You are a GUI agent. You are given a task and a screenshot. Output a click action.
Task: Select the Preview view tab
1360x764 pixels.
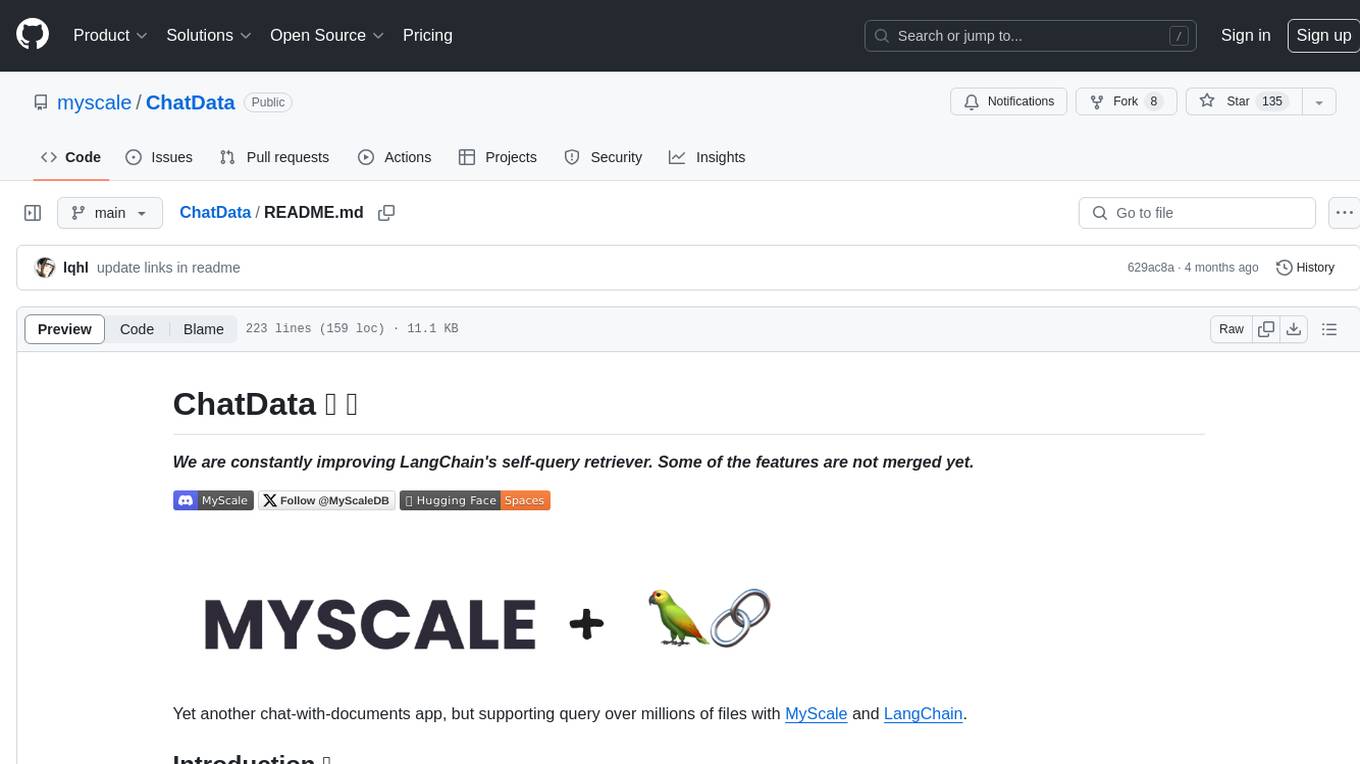(65, 329)
